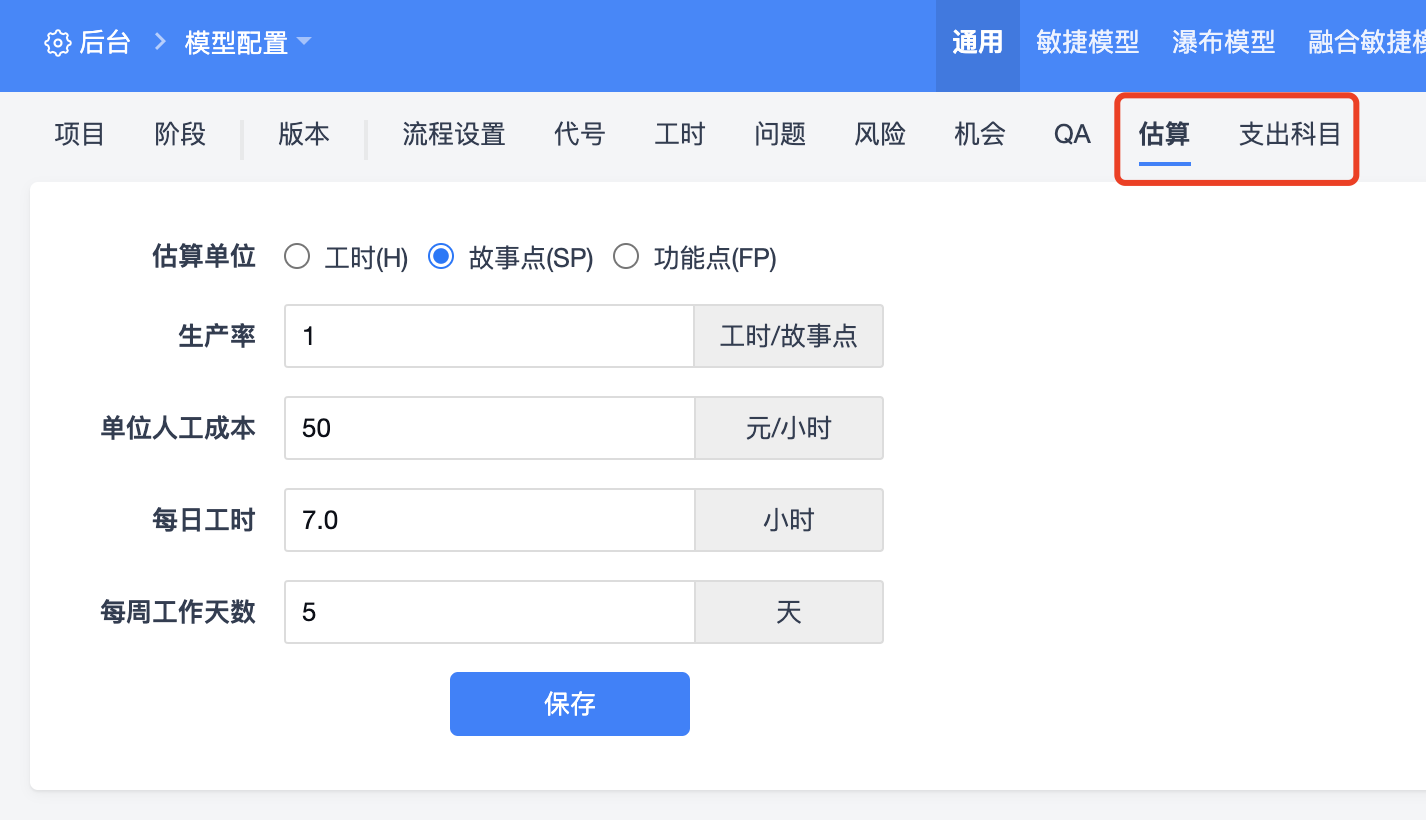Click the gear icon beside 后台
The width and height of the screenshot is (1426, 820).
coord(58,44)
